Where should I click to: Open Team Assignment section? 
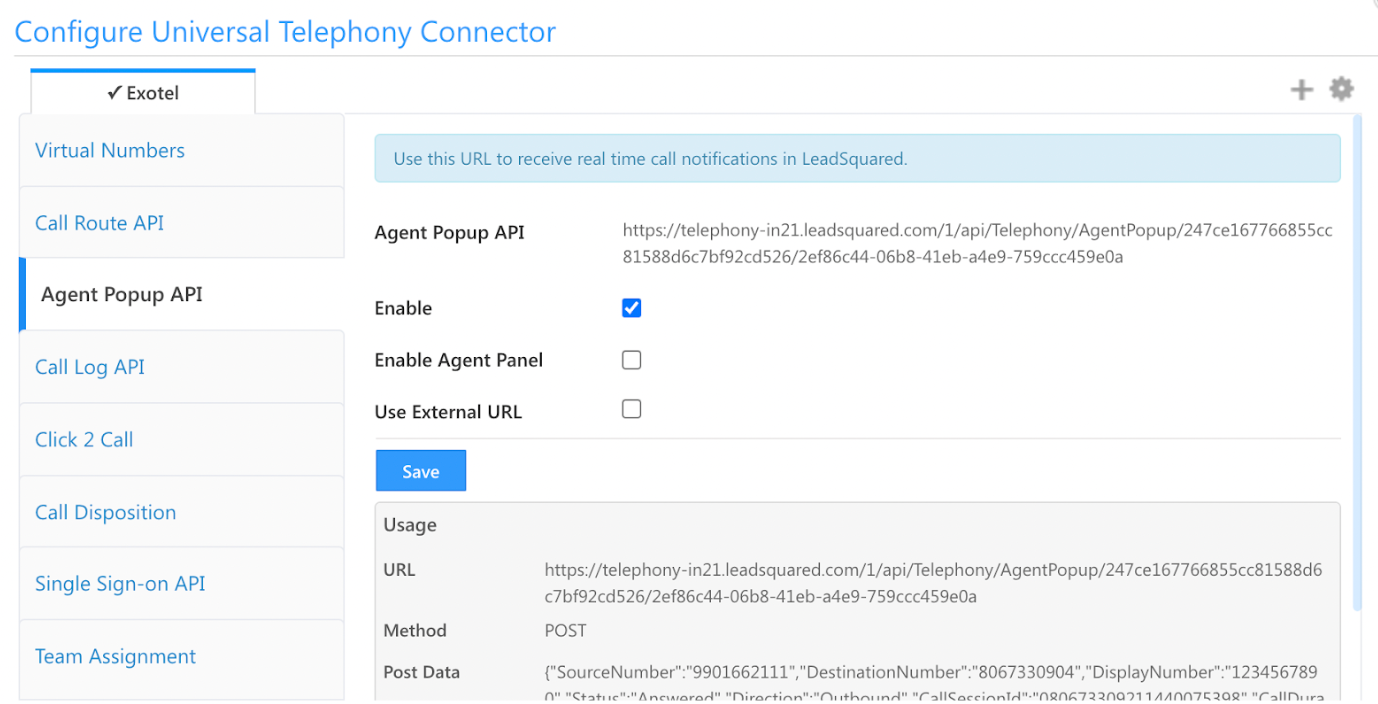[x=181, y=657]
